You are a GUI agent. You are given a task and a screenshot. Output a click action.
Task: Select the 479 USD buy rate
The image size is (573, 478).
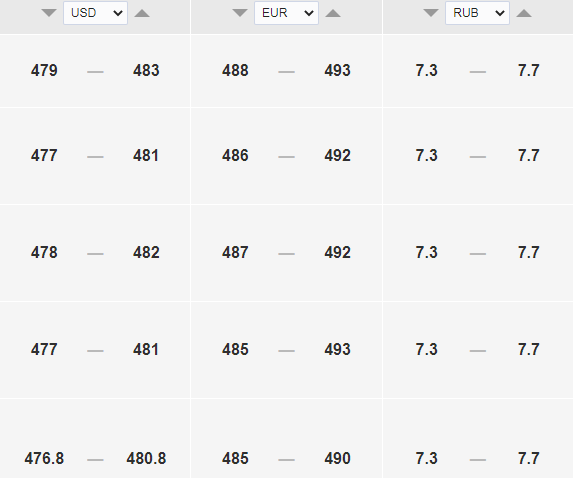44,70
